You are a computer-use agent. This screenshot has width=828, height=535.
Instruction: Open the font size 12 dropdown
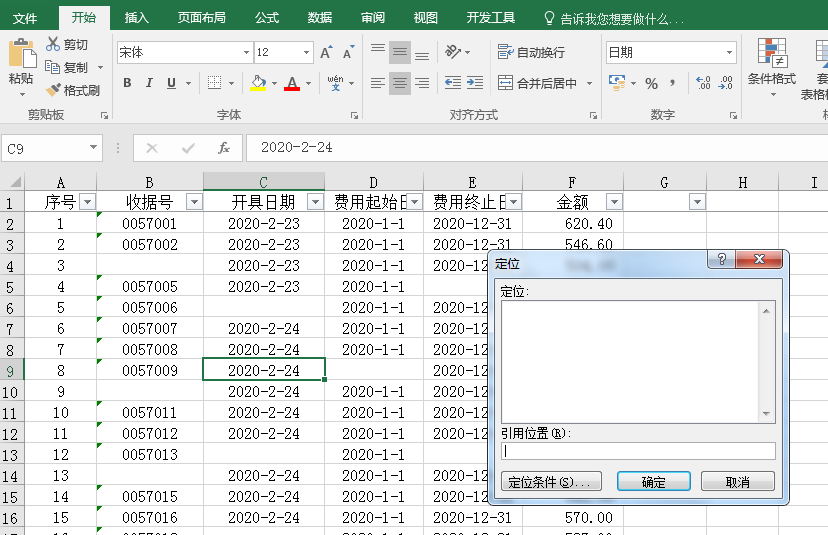(x=306, y=52)
